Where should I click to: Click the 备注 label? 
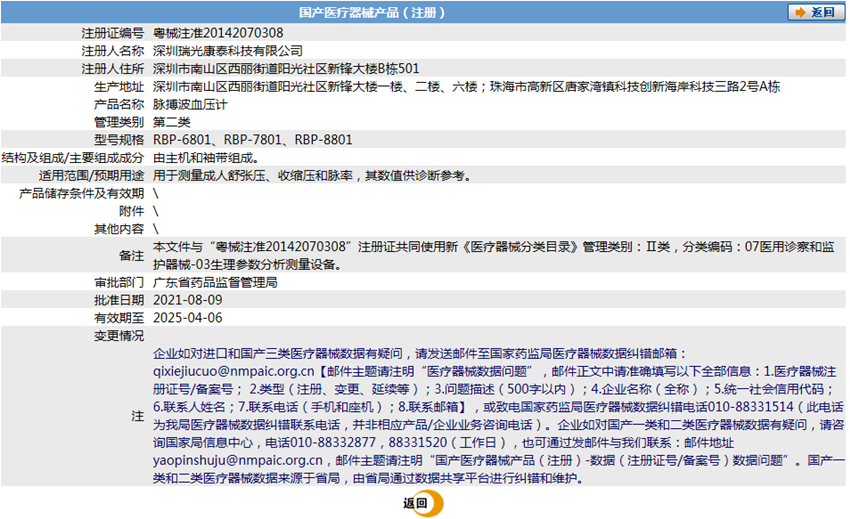[x=132, y=256]
